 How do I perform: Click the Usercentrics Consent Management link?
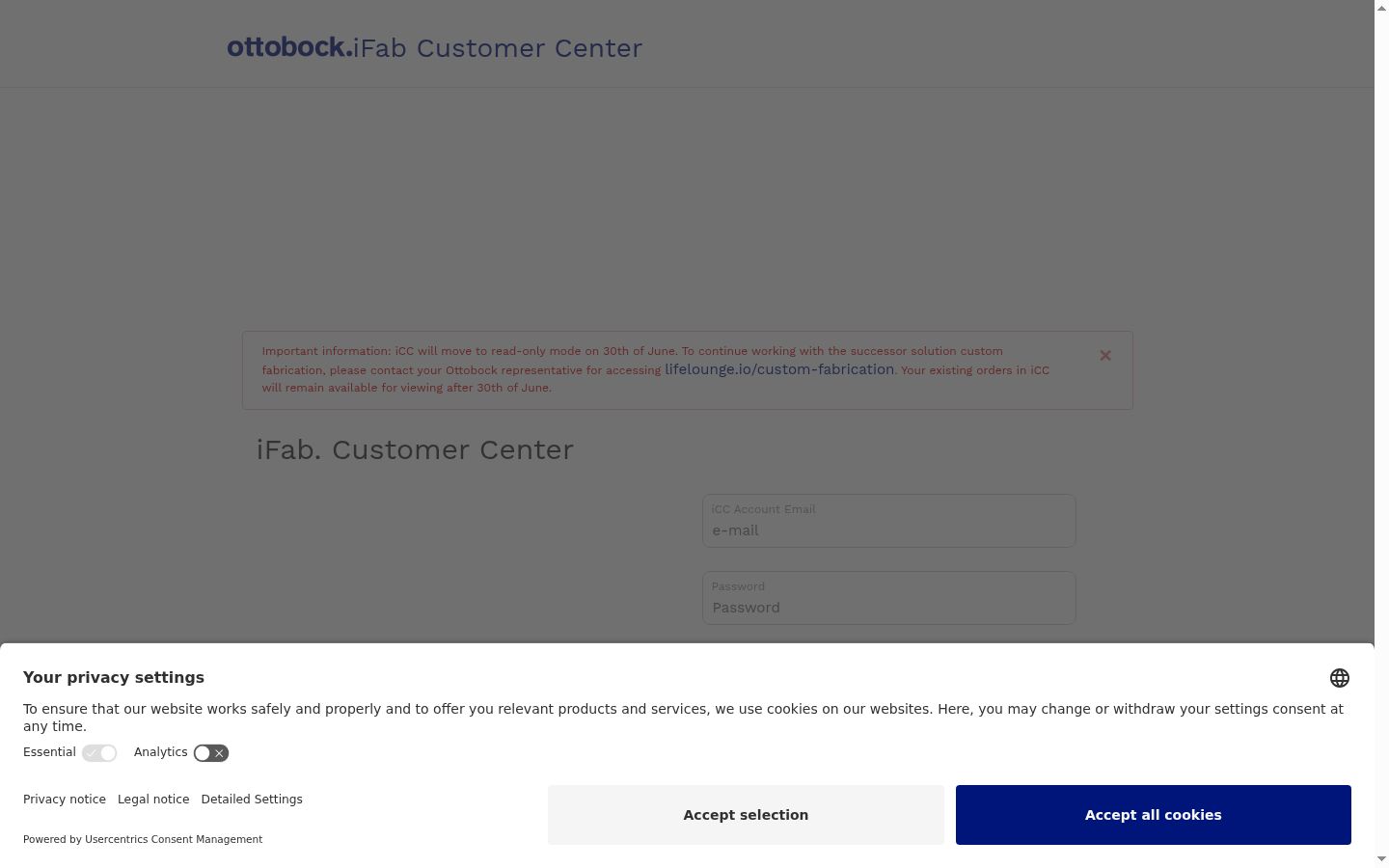pyautogui.click(x=174, y=839)
